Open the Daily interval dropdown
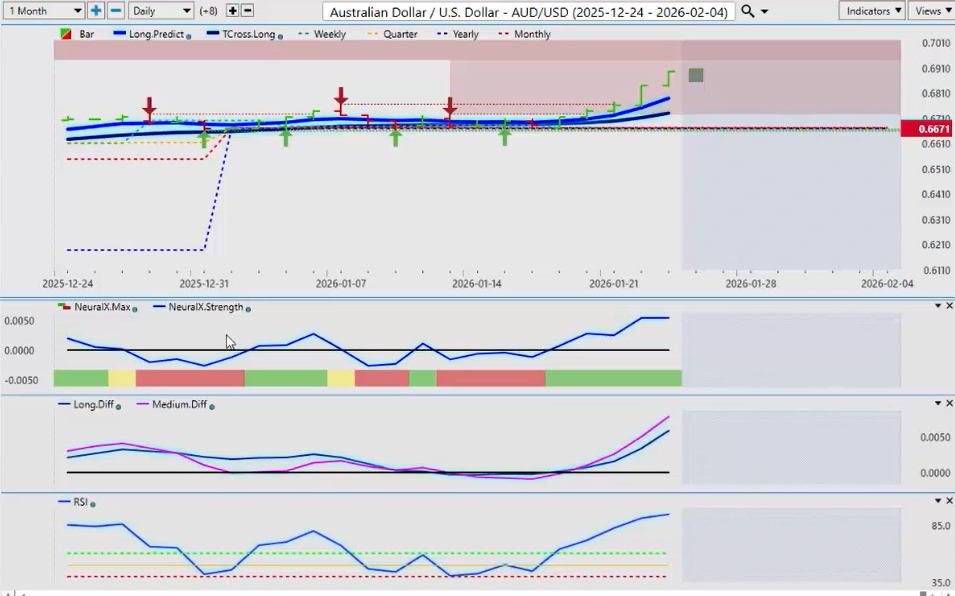The image size is (955, 596). 161,10
